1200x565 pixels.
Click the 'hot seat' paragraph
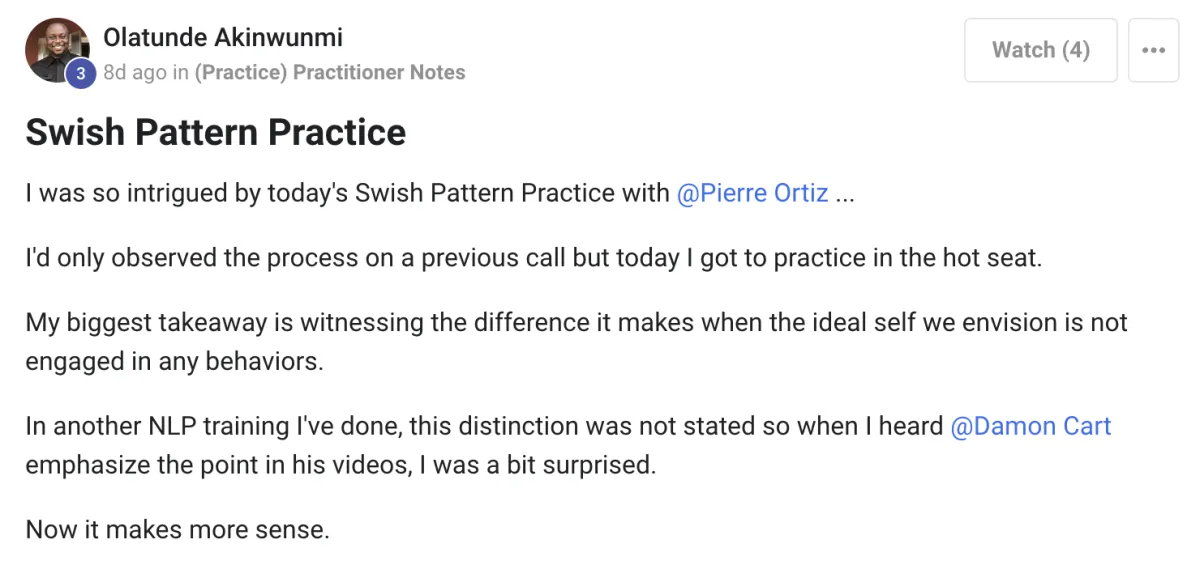pyautogui.click(x=534, y=258)
